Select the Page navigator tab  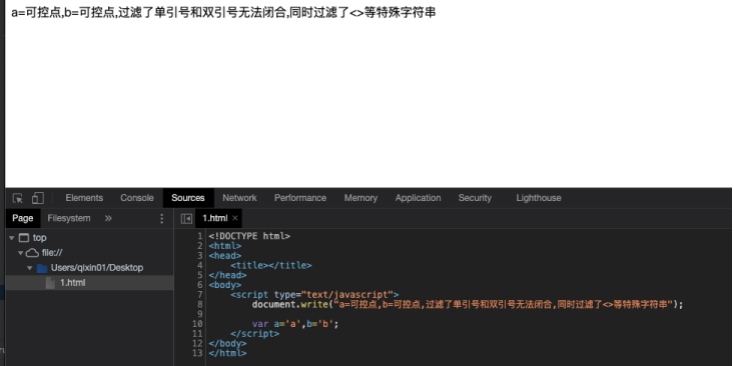[x=22, y=218]
